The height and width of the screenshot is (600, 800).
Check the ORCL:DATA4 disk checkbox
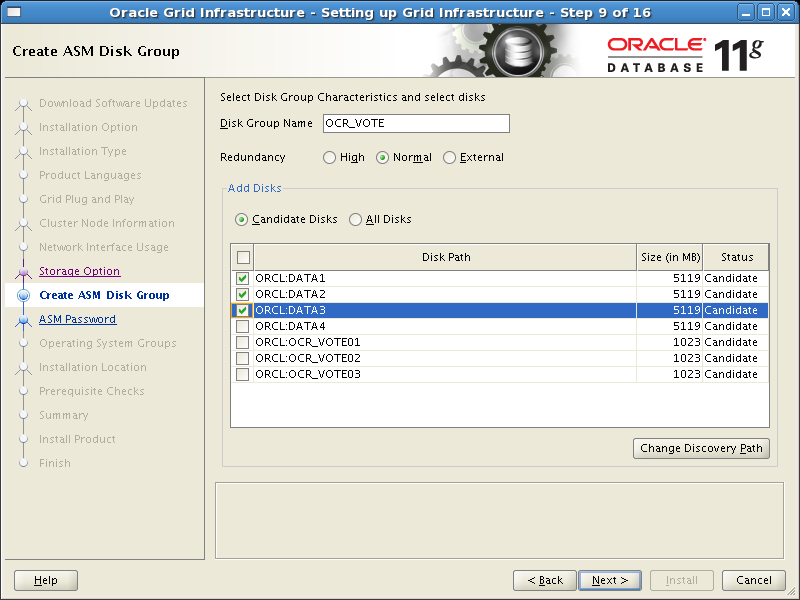click(242, 327)
